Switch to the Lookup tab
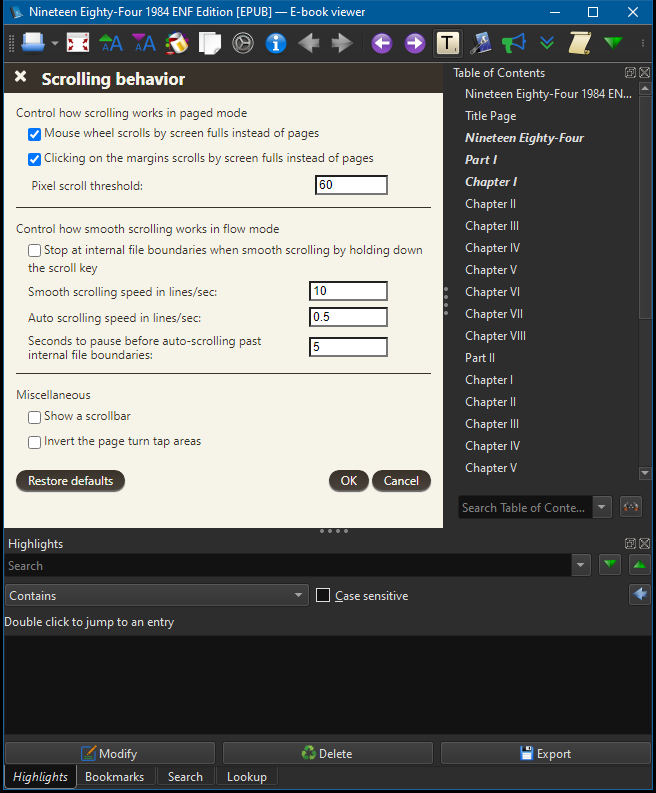The image size is (656, 793). tap(247, 777)
